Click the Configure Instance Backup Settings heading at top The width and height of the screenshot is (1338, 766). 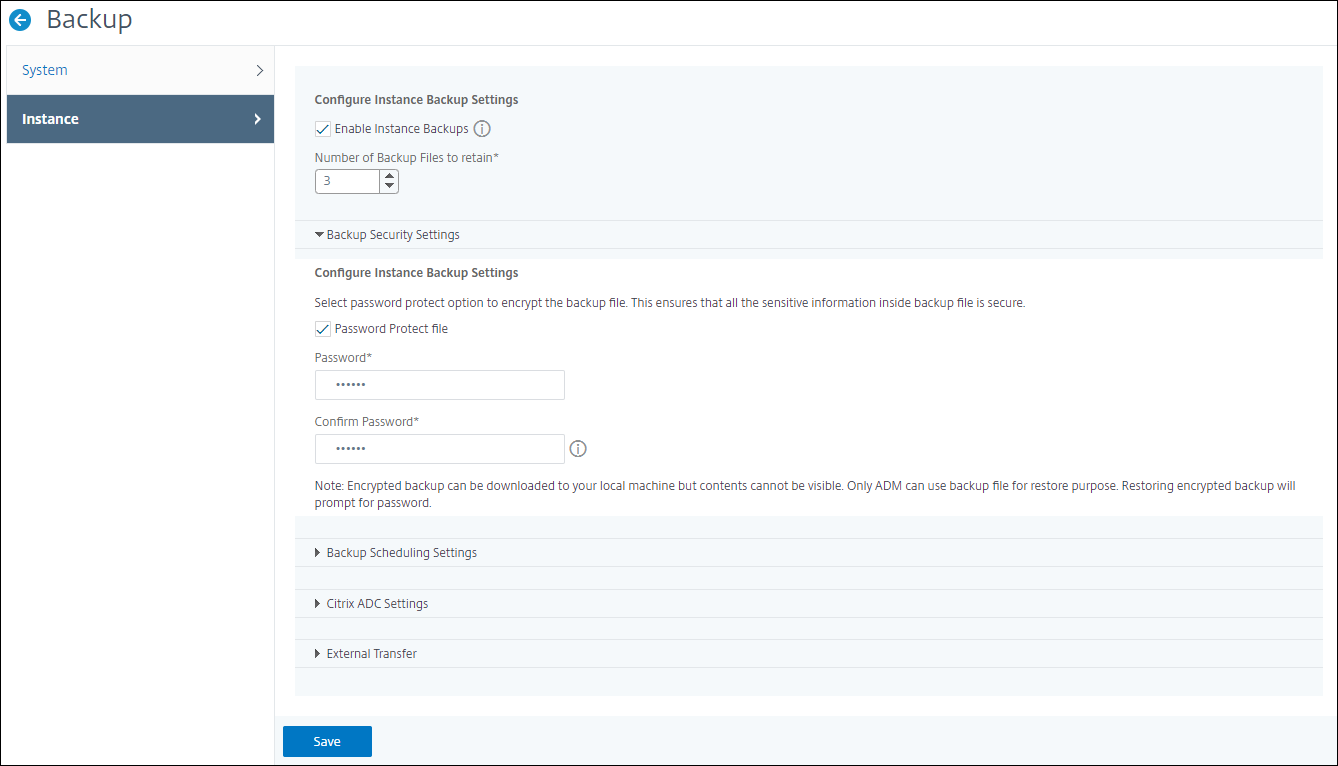[x=416, y=100]
